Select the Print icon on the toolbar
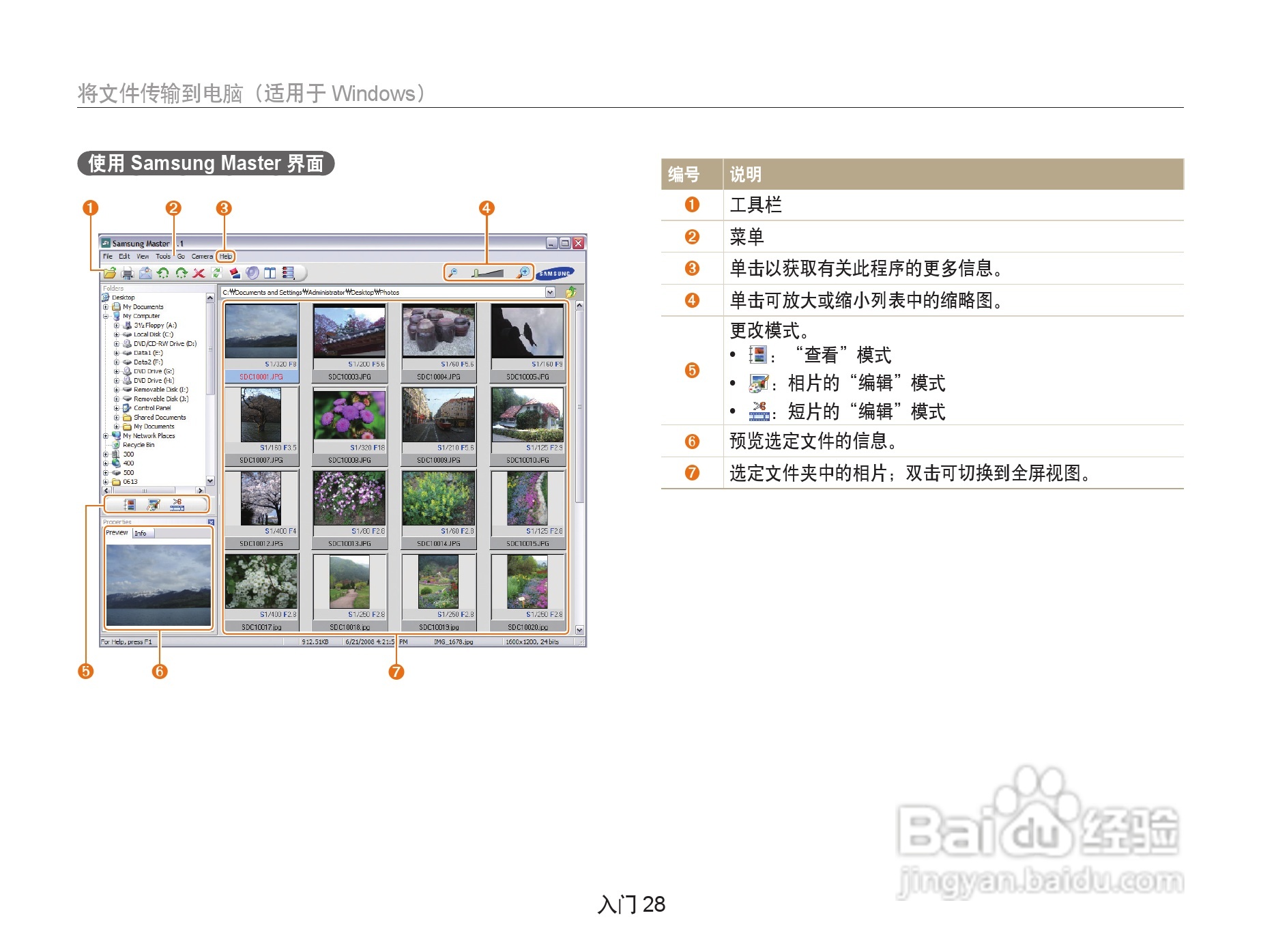Image resolution: width=1261 pixels, height=952 pixels. 128,274
